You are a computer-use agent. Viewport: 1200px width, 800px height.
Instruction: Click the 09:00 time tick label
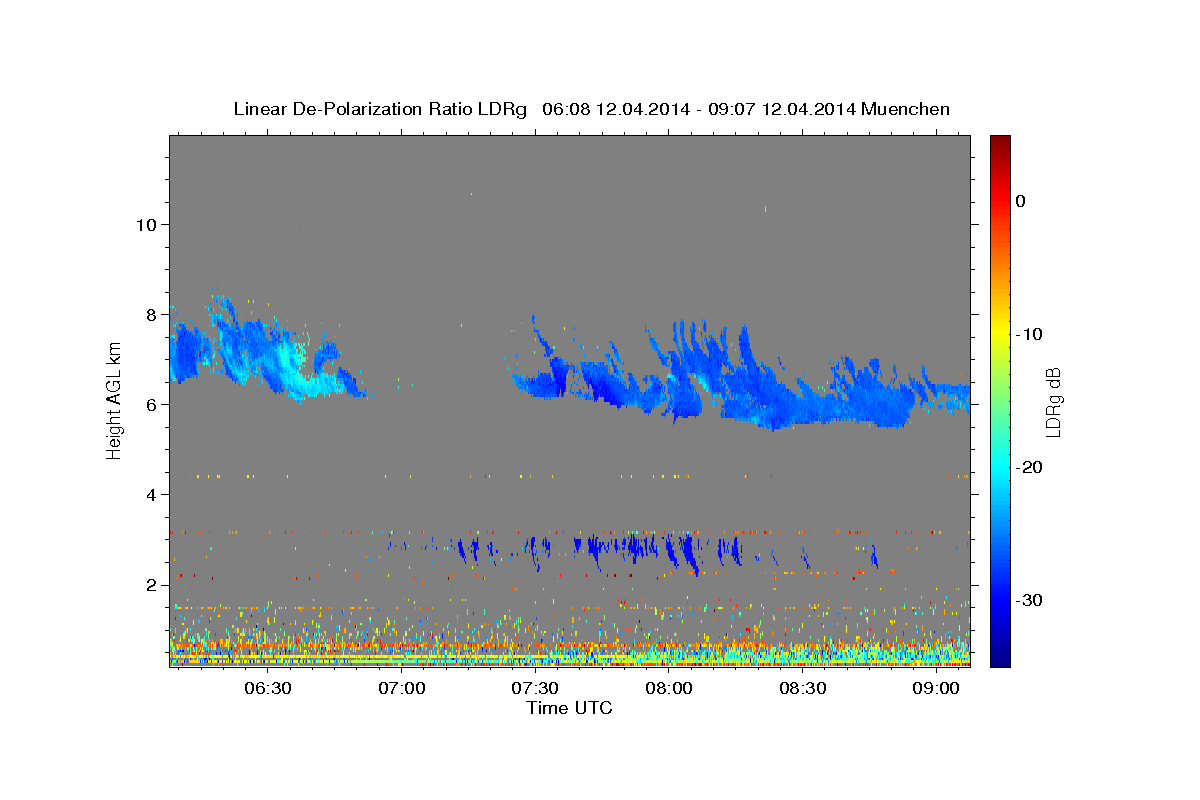coord(936,689)
